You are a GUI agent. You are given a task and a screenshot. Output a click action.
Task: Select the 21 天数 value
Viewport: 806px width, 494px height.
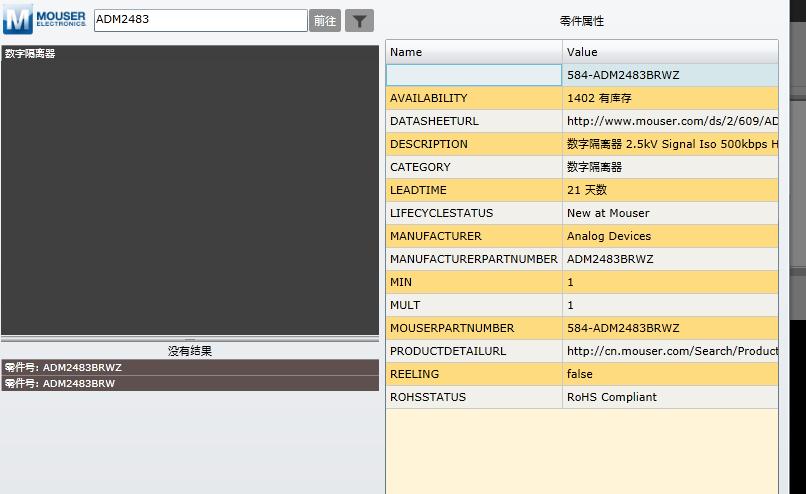pyautogui.click(x=670, y=190)
